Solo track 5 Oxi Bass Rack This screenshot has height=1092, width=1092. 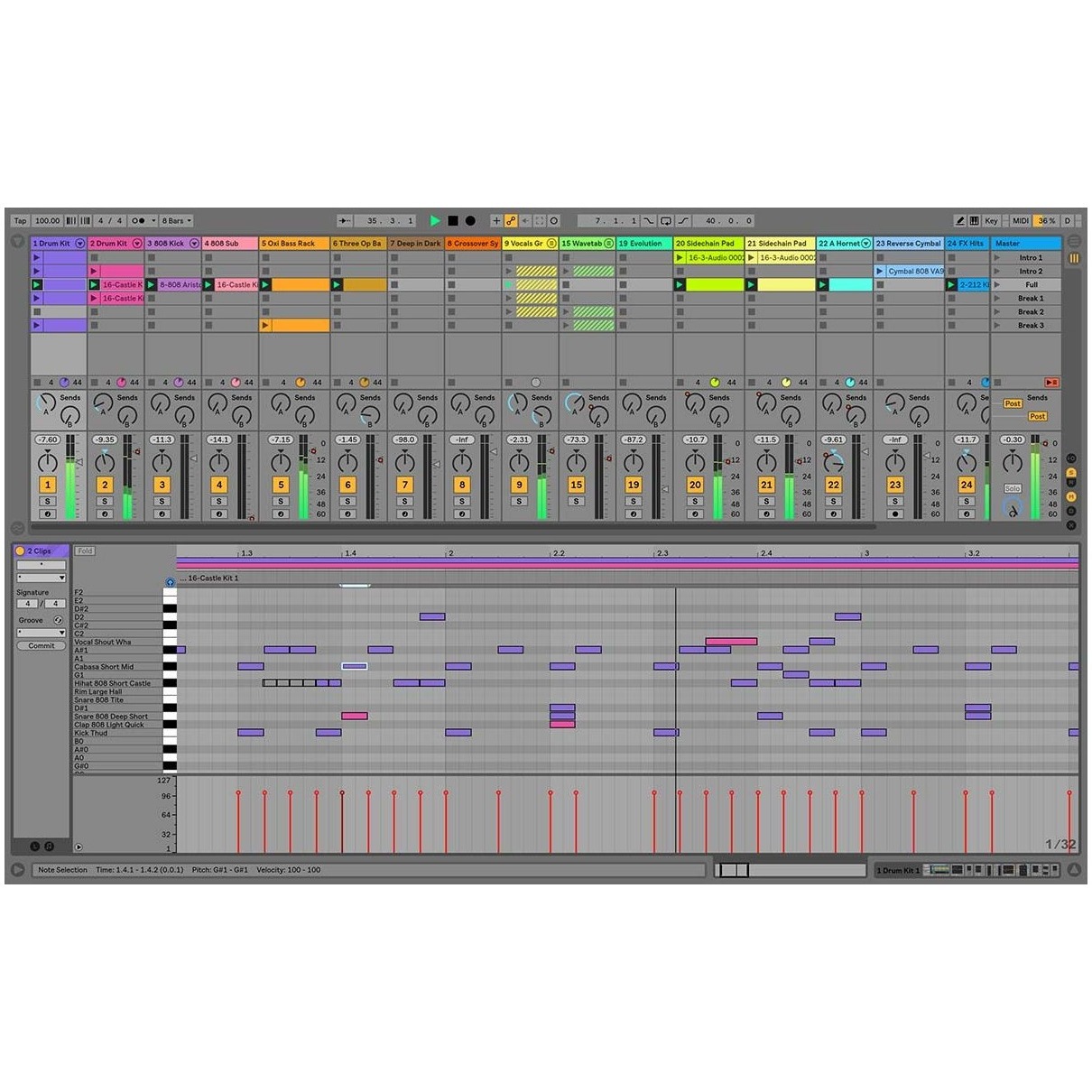(x=281, y=501)
